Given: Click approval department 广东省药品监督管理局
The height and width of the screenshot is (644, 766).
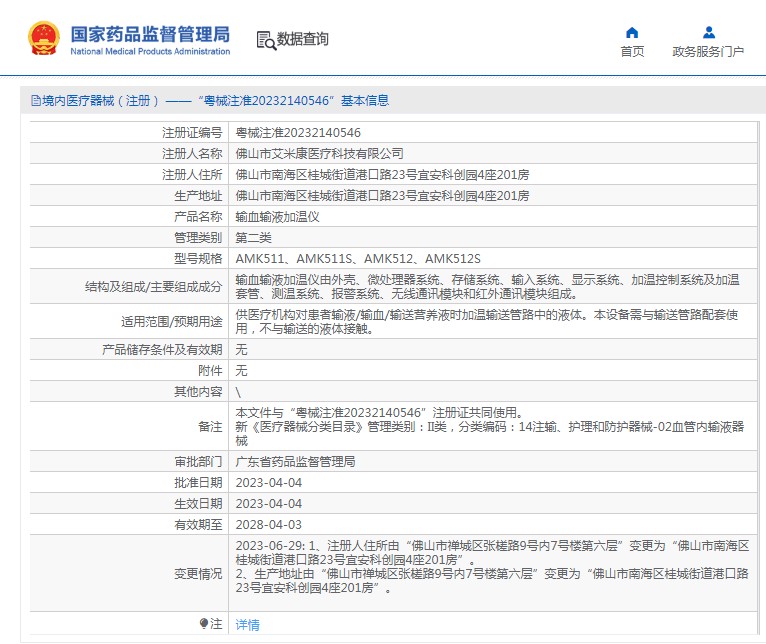Looking at the screenshot, I should tap(295, 462).
